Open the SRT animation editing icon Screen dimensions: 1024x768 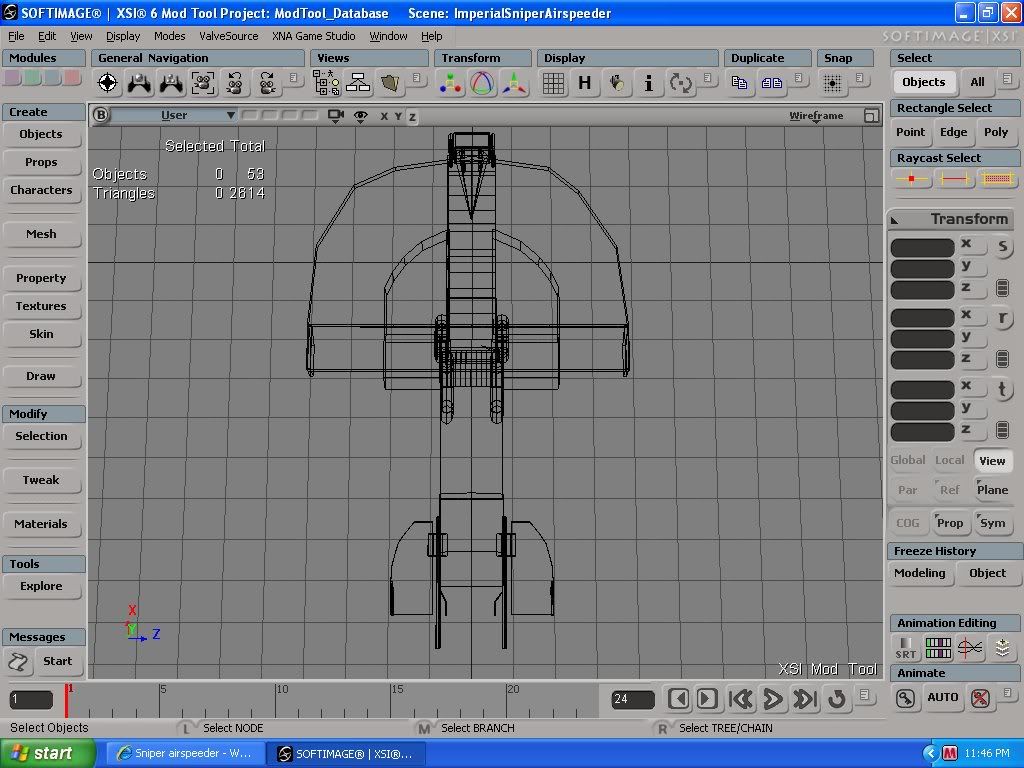coord(905,647)
